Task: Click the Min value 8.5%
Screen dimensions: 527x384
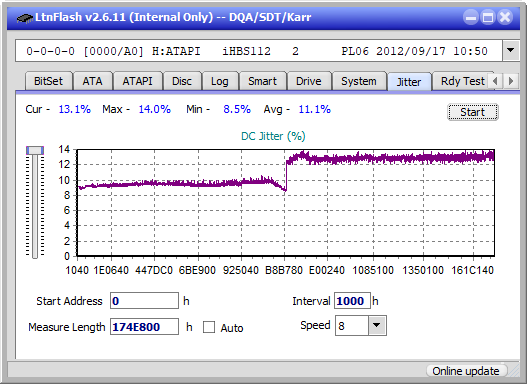Action: (237, 109)
